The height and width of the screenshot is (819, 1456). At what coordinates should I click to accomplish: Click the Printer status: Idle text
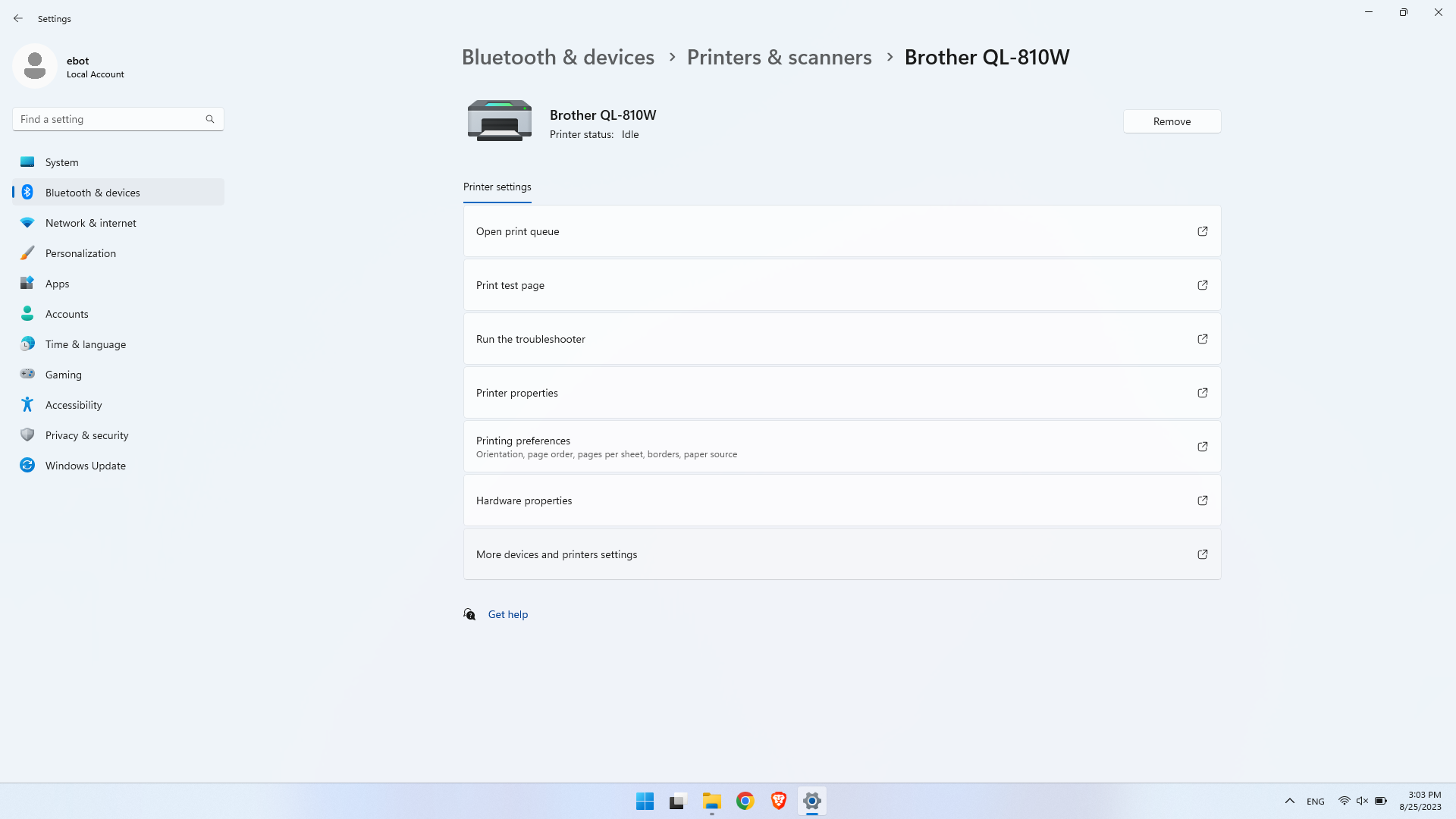595,134
